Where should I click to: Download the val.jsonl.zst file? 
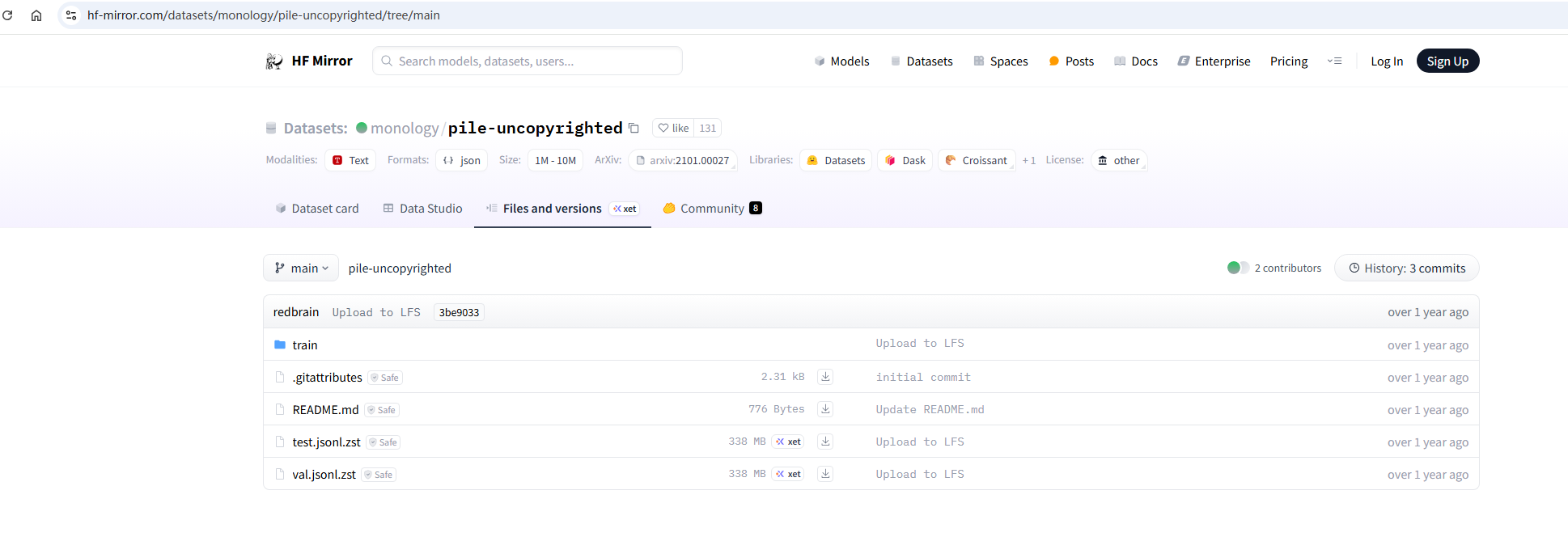pyautogui.click(x=825, y=474)
